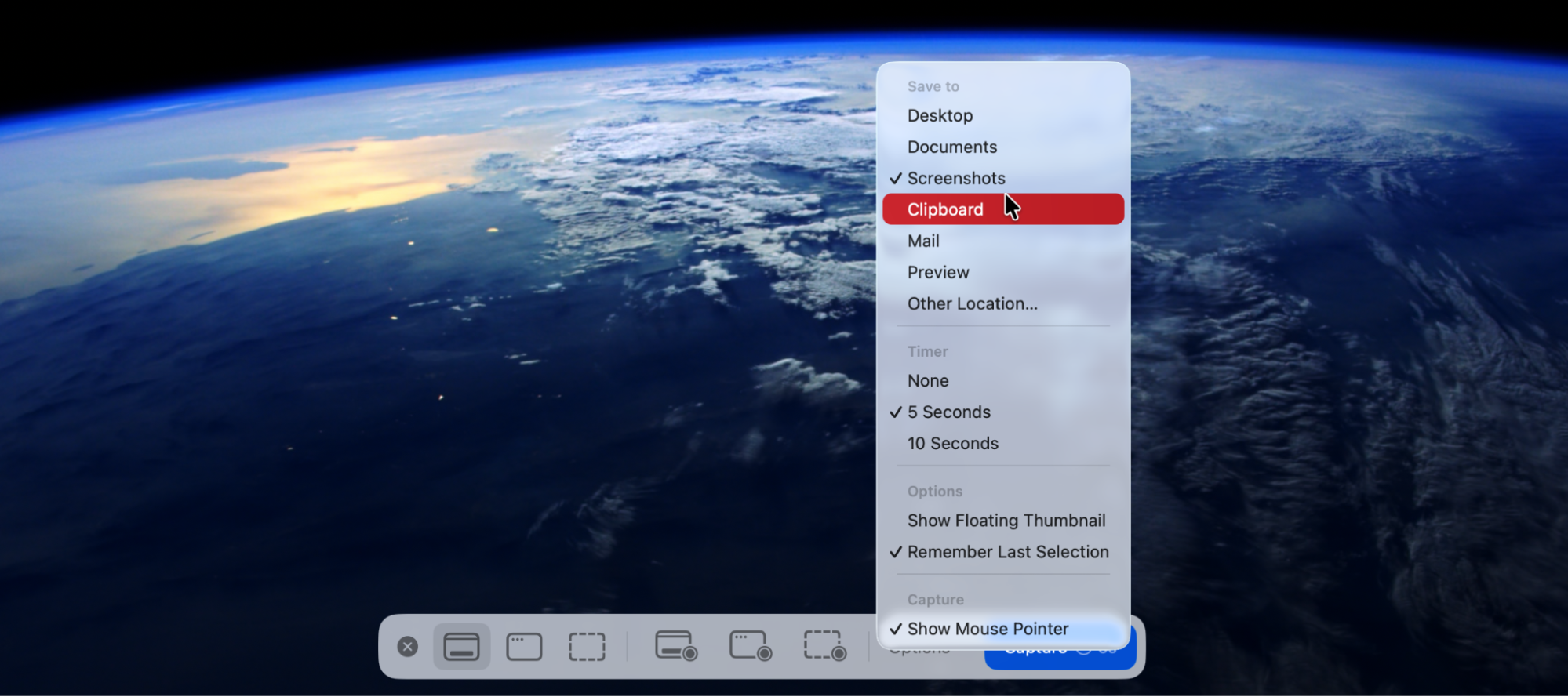Select Capture Entire Screen icon
The image size is (1568, 697).
(x=461, y=647)
